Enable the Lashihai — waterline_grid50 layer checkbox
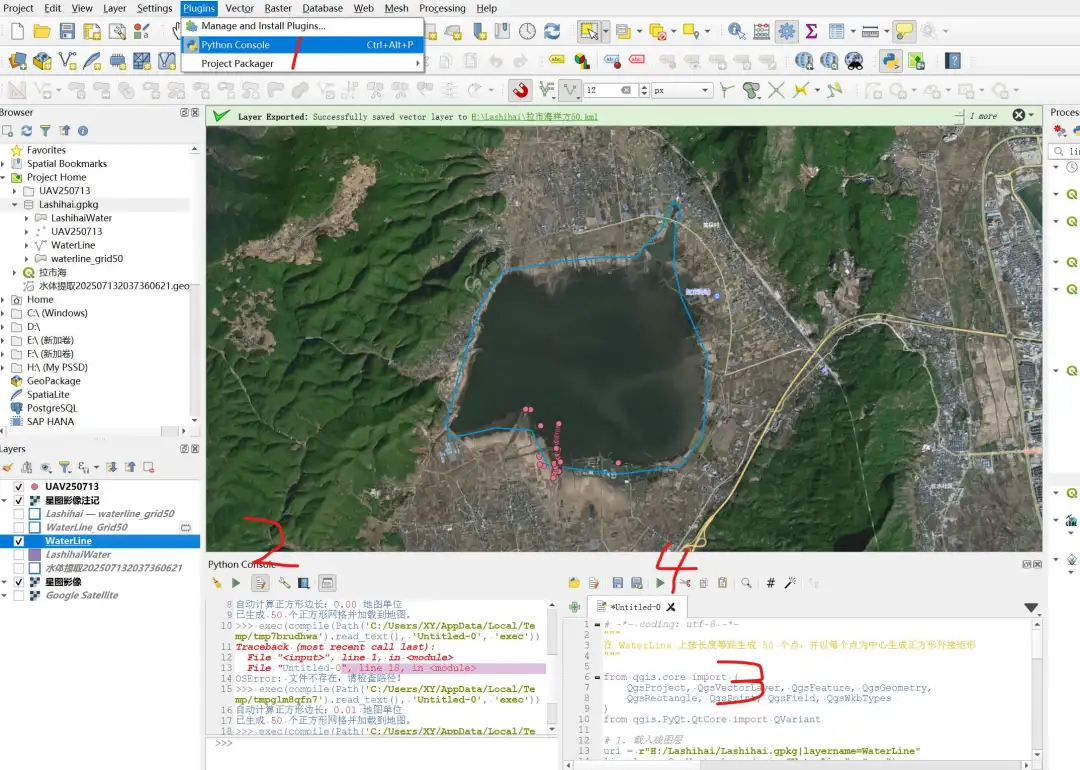Screen dimensions: 1080x770 [19, 514]
